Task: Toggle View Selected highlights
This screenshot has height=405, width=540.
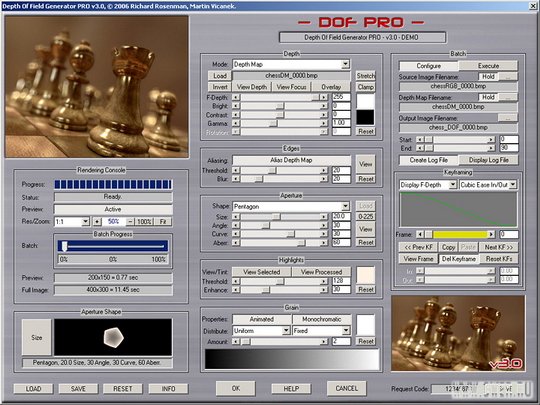Action: pos(261,272)
